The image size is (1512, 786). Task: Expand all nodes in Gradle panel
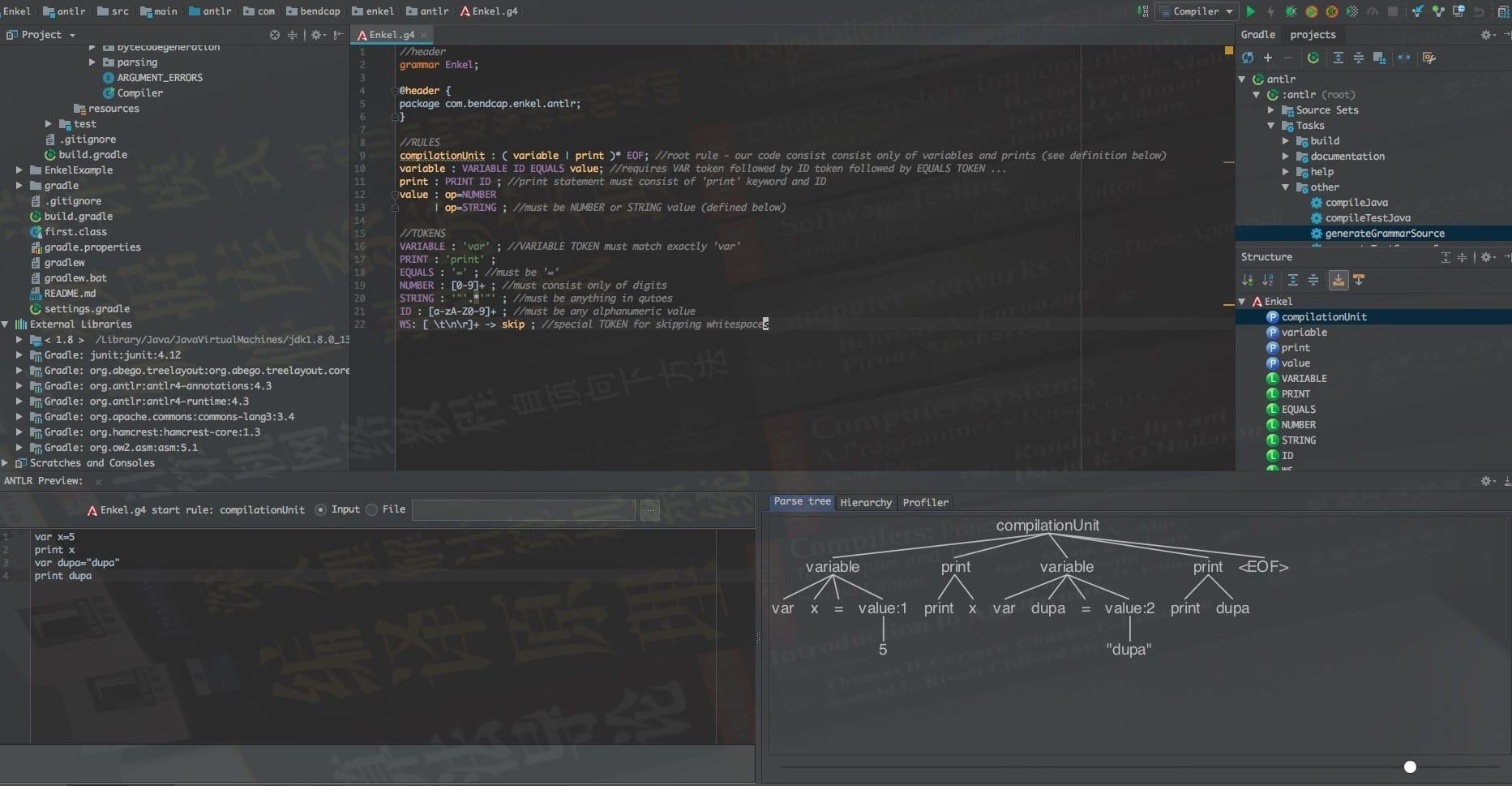pos(1339,58)
